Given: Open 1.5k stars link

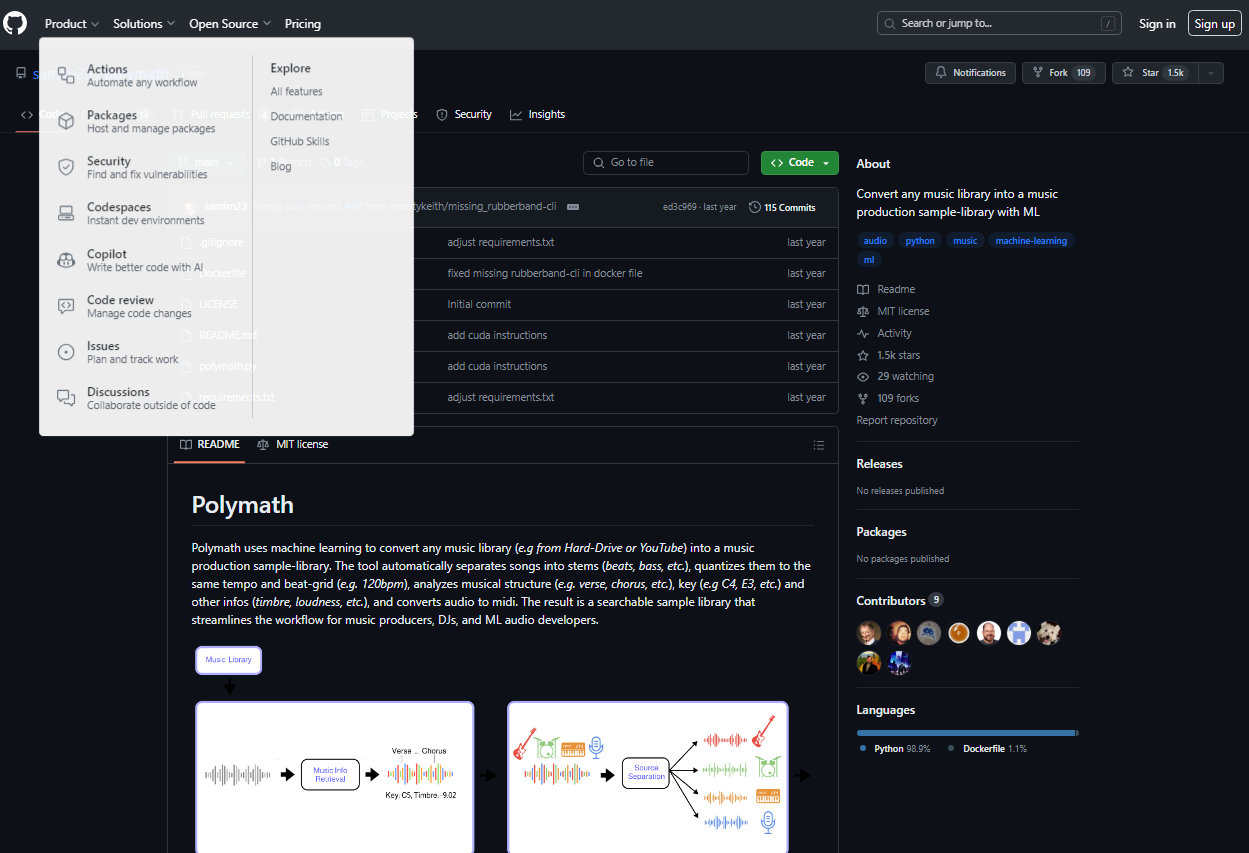Looking at the screenshot, I should point(889,355).
